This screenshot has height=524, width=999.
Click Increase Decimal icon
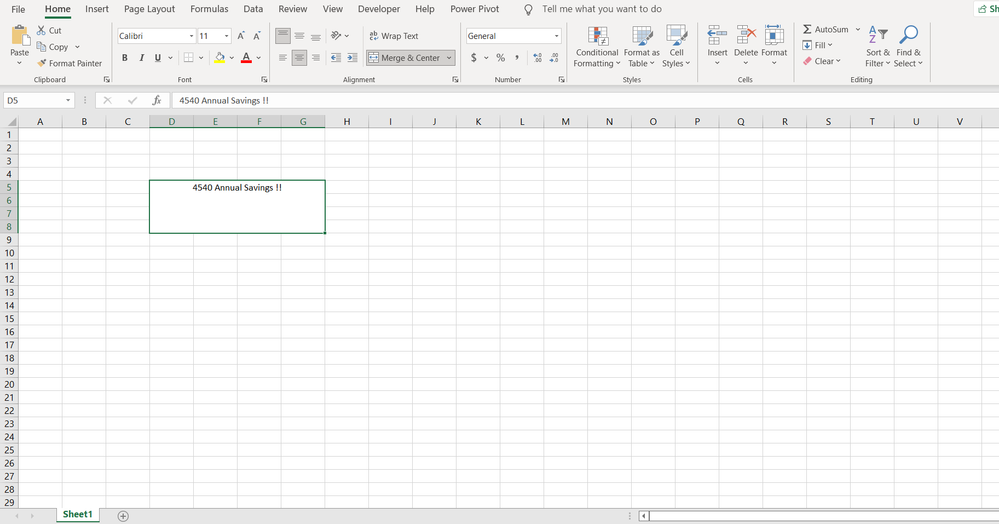pyautogui.click(x=537, y=58)
